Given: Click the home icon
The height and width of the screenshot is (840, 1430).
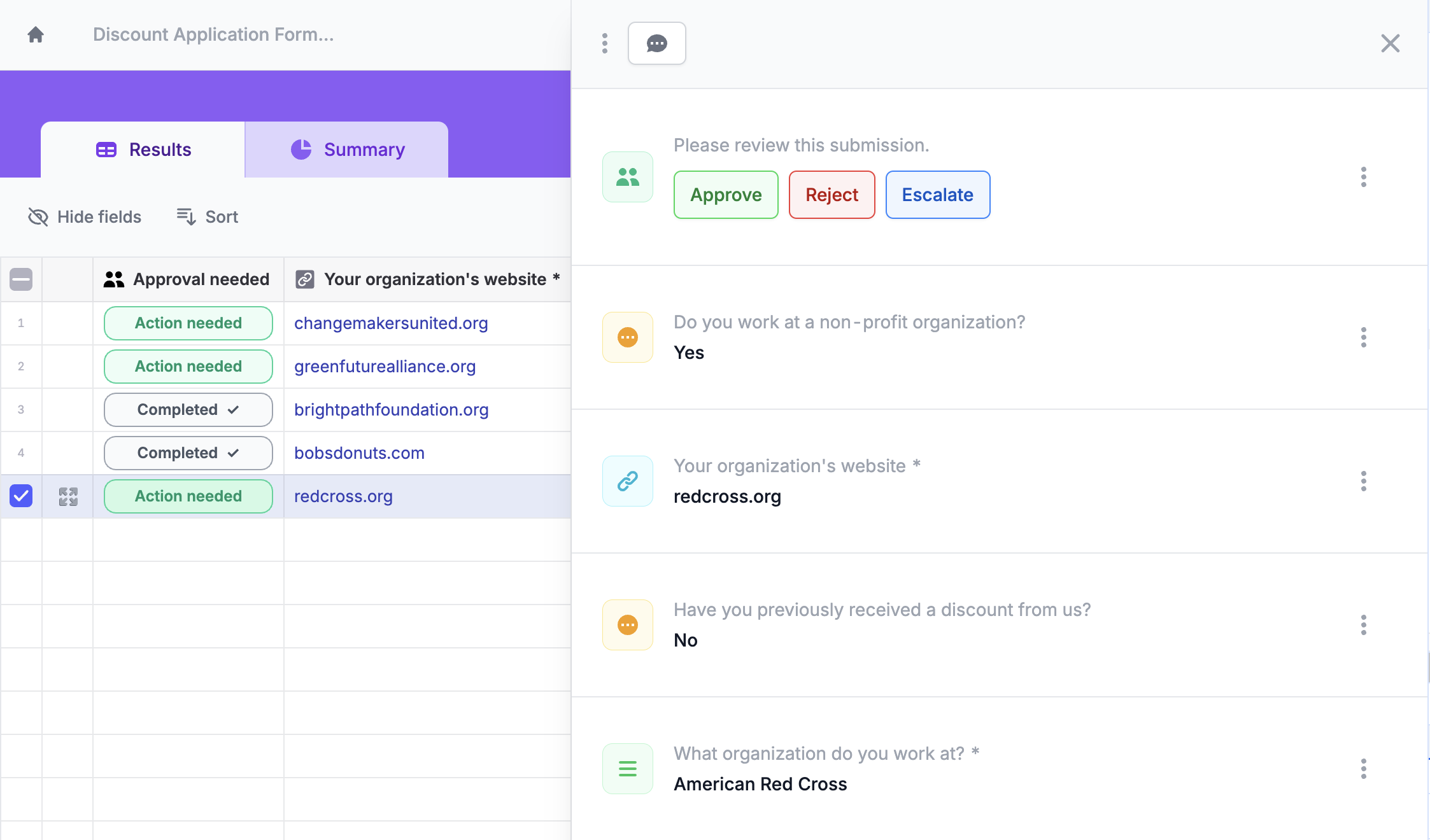Looking at the screenshot, I should (36, 34).
